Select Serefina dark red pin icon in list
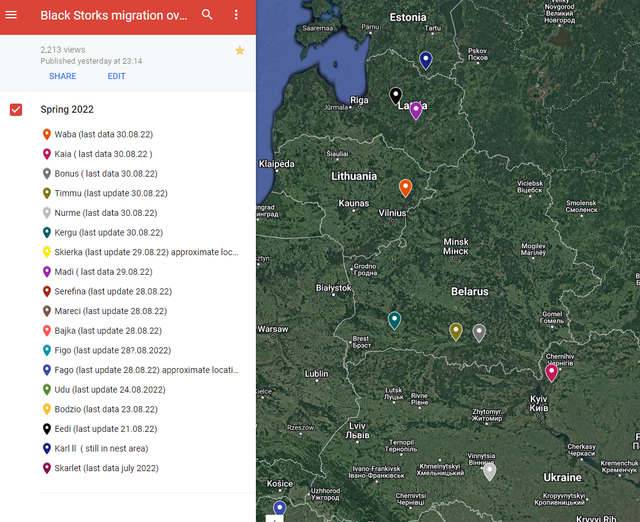This screenshot has height=522, width=640. point(47,291)
